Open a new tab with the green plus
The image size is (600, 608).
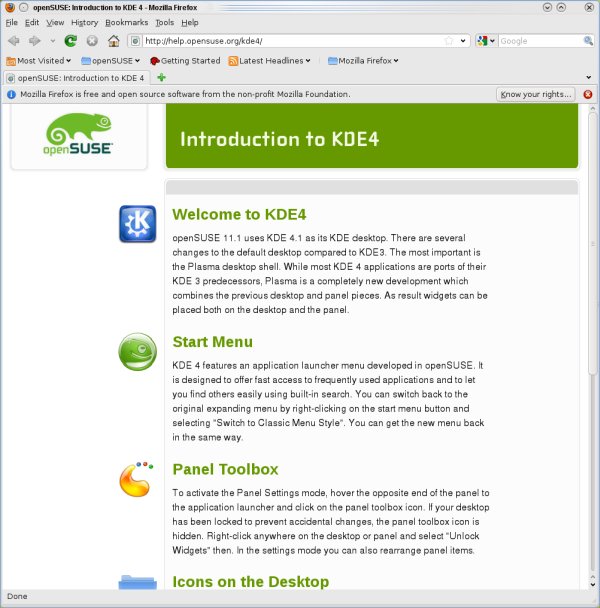(161, 78)
